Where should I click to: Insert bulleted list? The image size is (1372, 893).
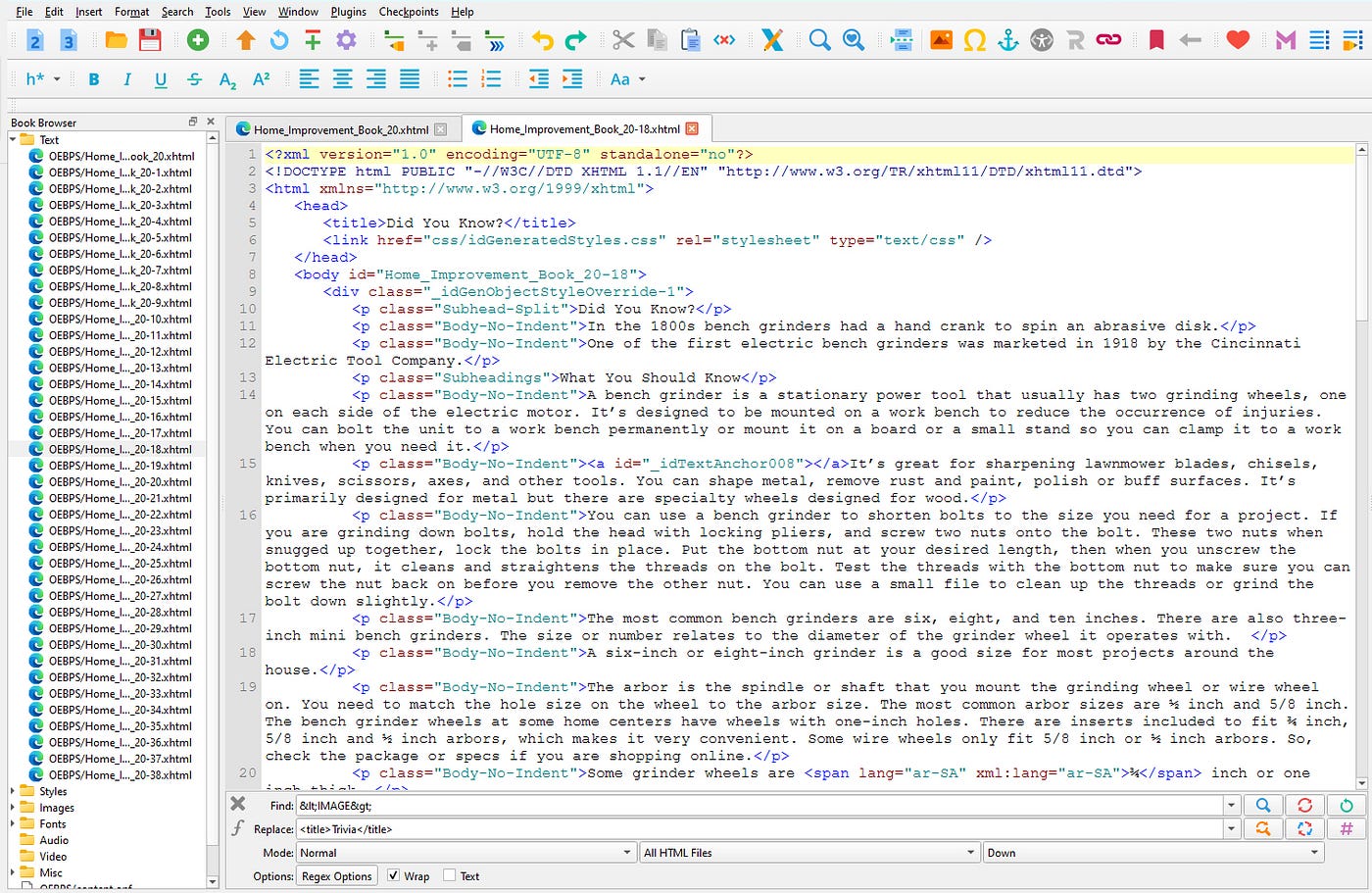pos(458,79)
